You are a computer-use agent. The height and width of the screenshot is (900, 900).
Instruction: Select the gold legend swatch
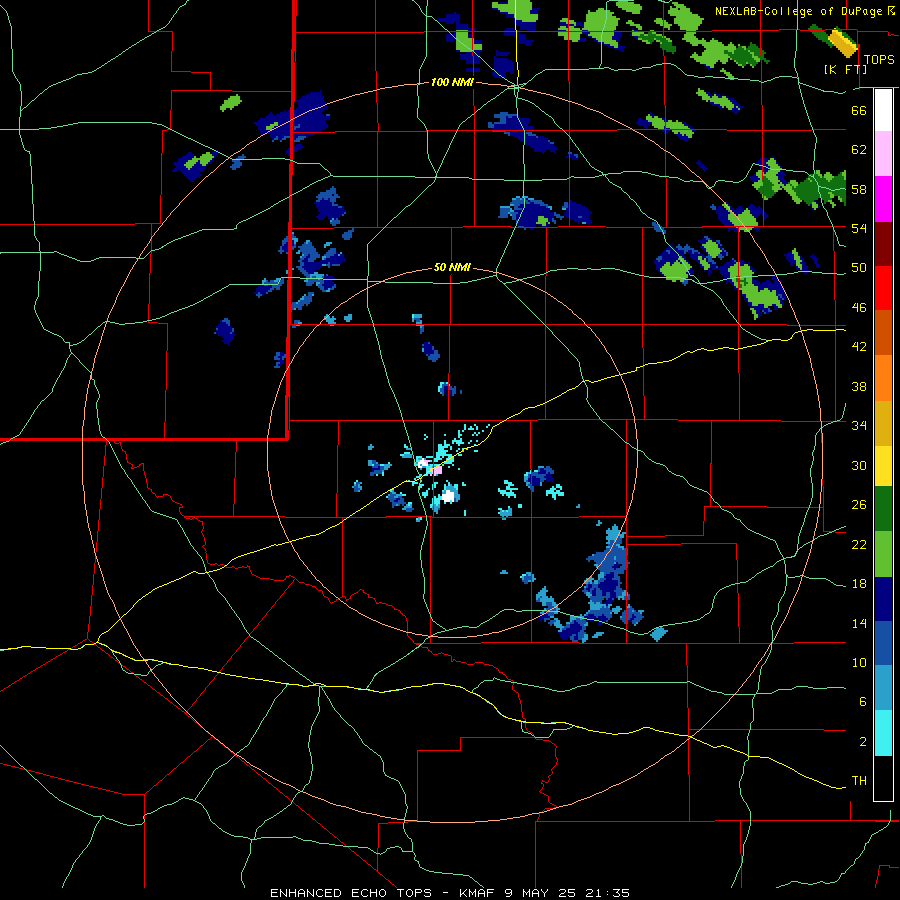coord(883,423)
